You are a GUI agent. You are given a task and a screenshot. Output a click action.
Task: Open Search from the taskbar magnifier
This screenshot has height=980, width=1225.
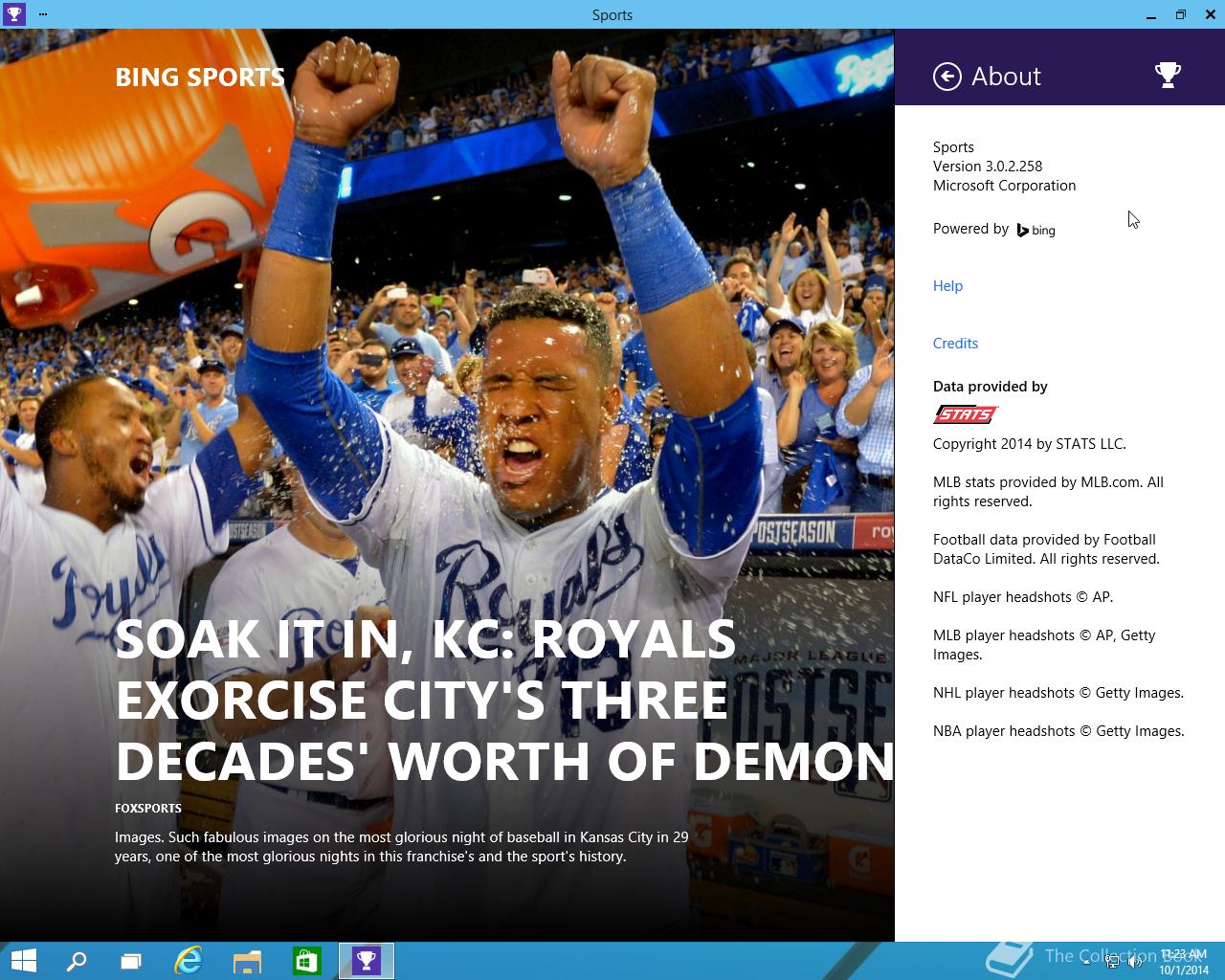[x=77, y=961]
